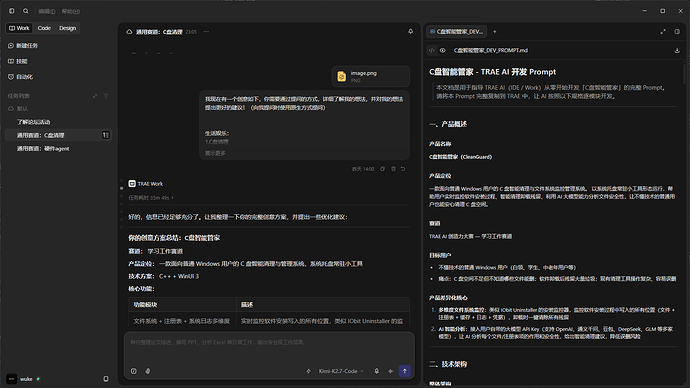Switch to the Design mode tab

(67, 28)
